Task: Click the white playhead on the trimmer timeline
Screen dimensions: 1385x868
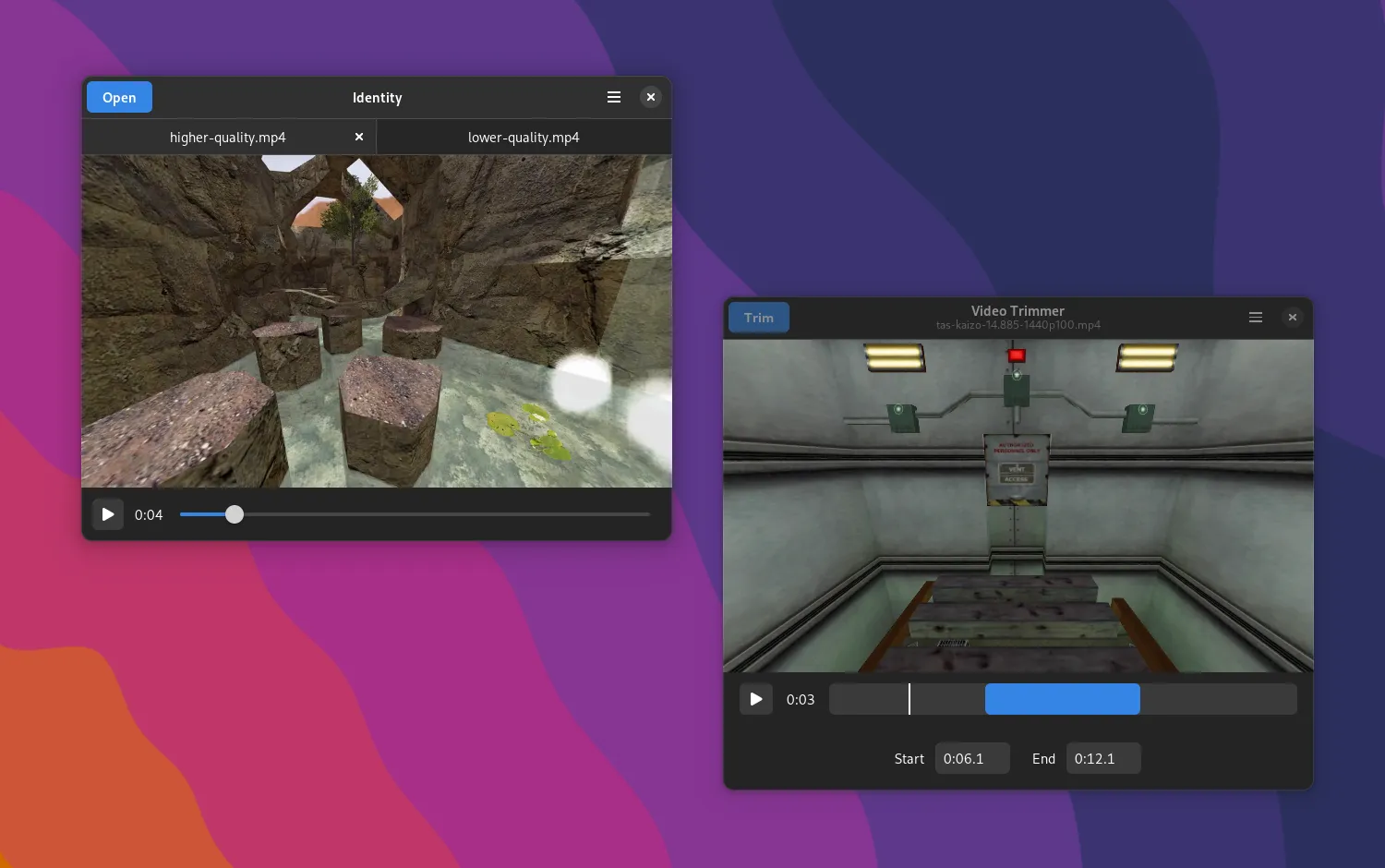Action: [x=909, y=699]
